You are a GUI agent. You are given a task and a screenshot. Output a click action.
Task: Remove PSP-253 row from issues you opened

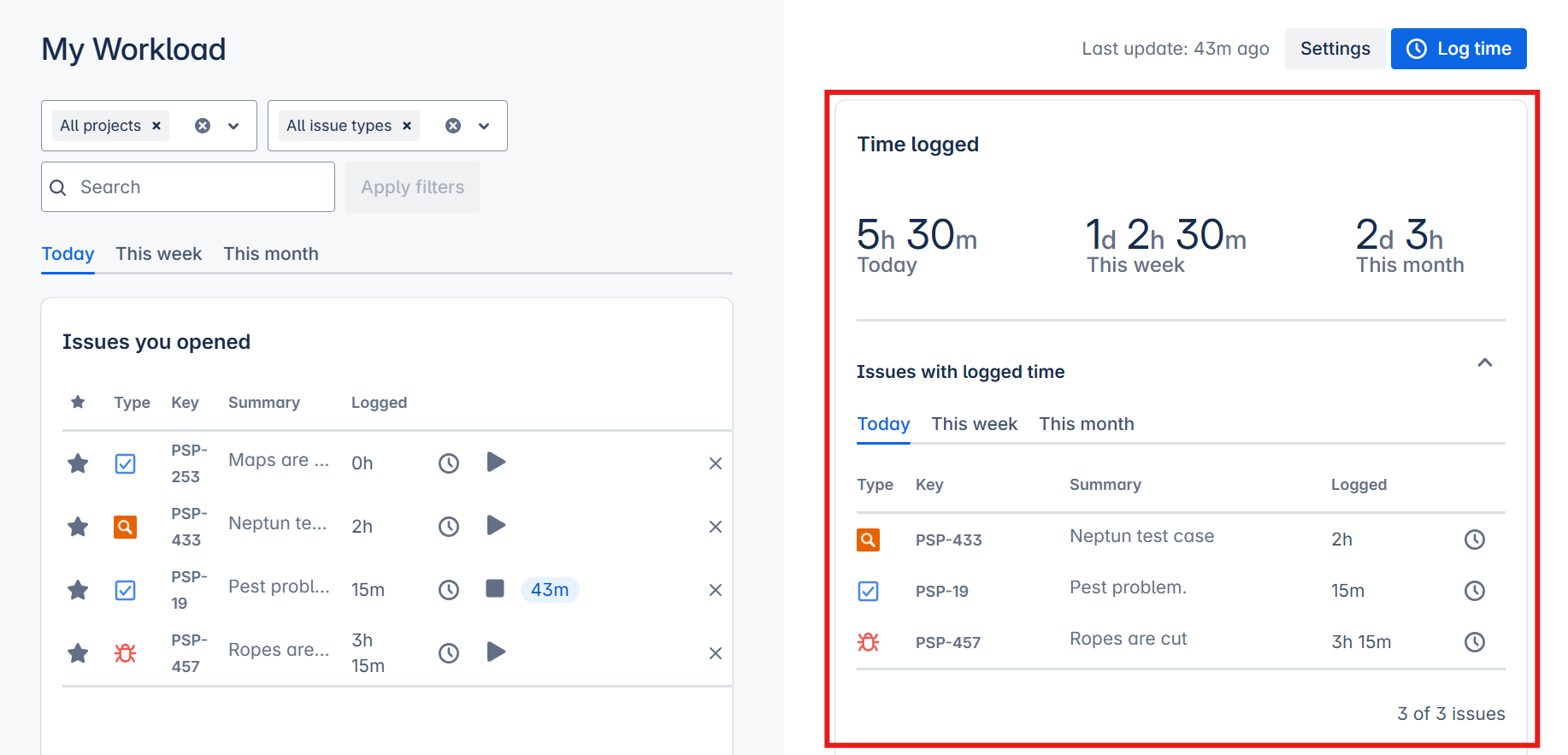click(x=716, y=463)
